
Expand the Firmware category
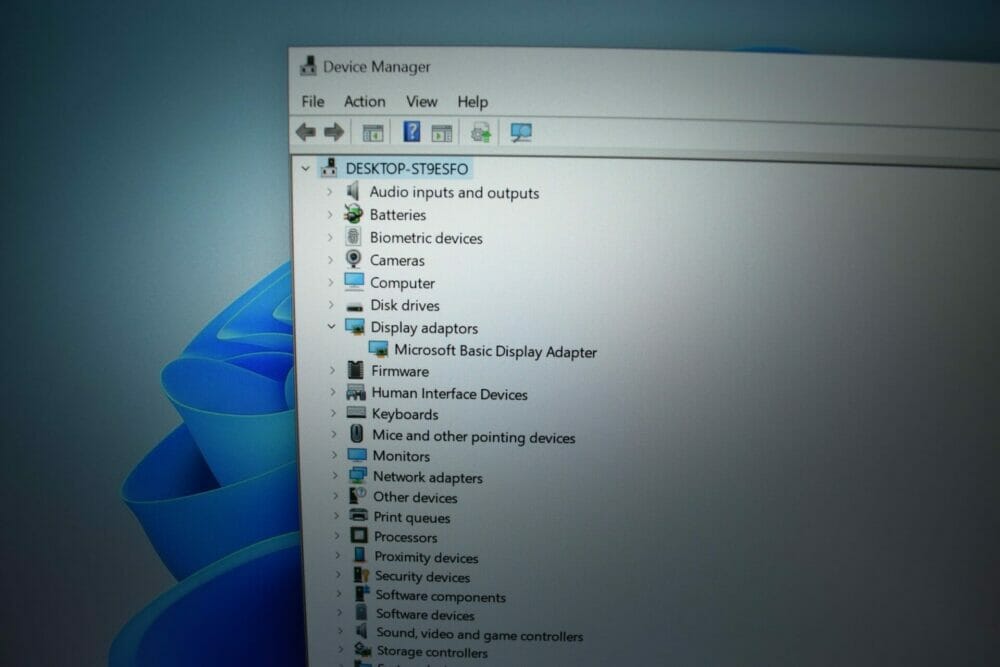(332, 370)
